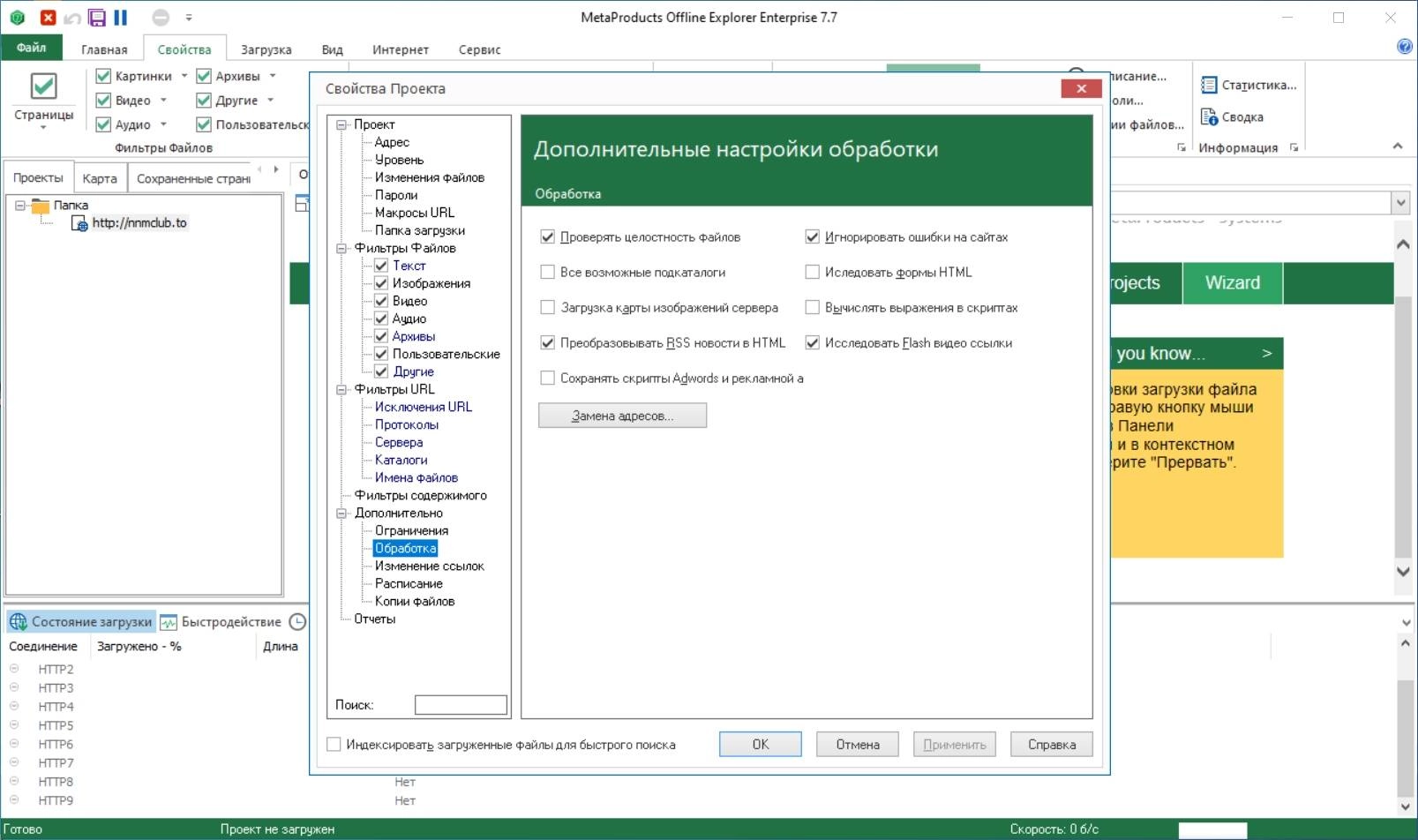
Task: Open the Файл menu
Action: [x=32, y=48]
